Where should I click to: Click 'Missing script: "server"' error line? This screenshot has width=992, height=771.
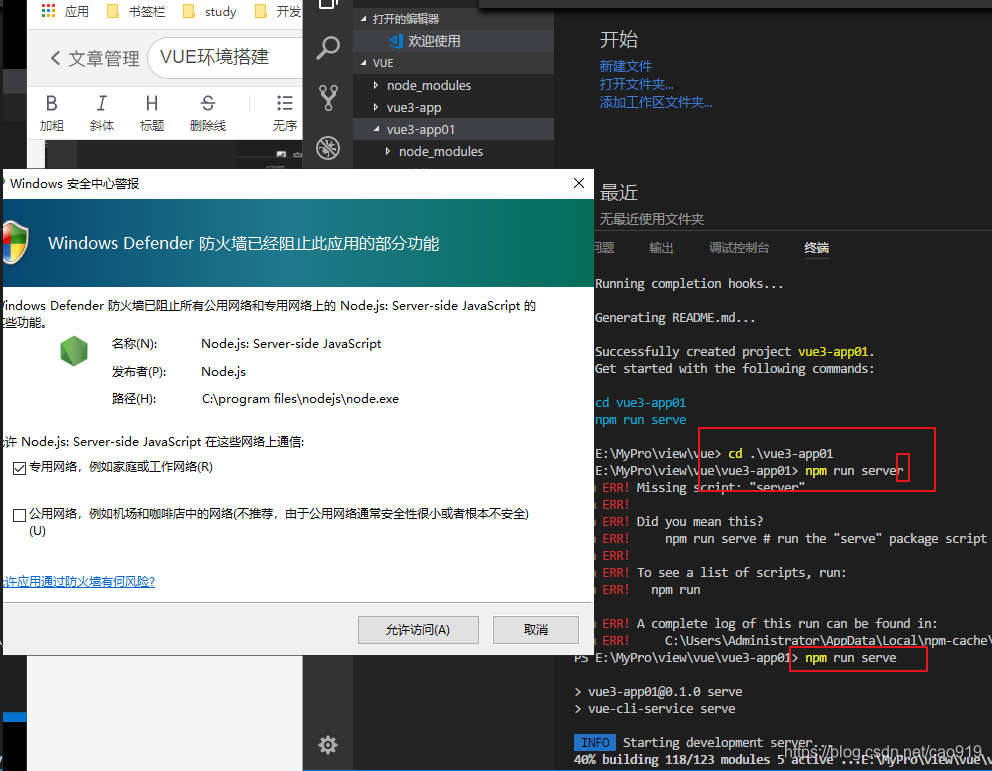coord(721,488)
